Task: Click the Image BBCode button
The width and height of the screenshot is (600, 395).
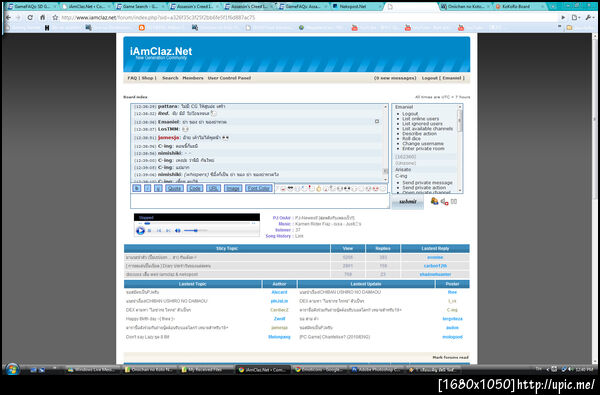Action: pos(233,188)
